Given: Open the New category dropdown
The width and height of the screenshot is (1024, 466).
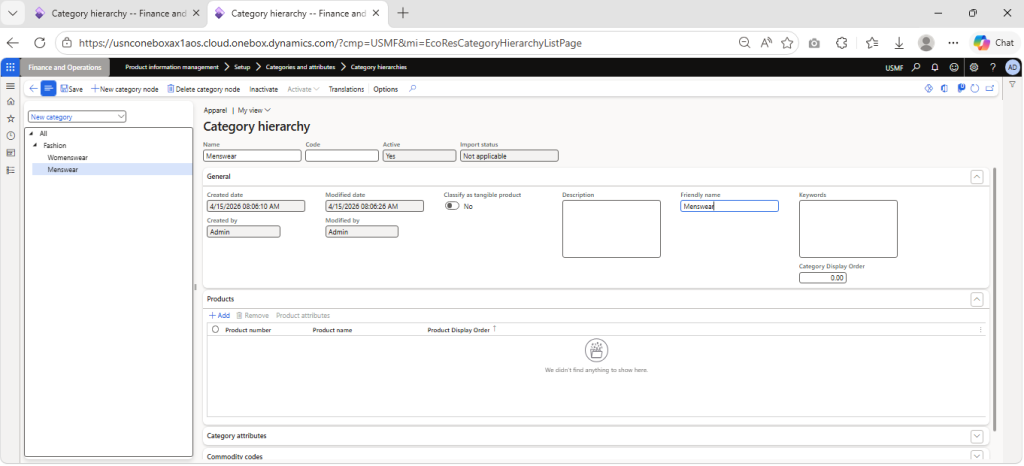Looking at the screenshot, I should coord(78,117).
